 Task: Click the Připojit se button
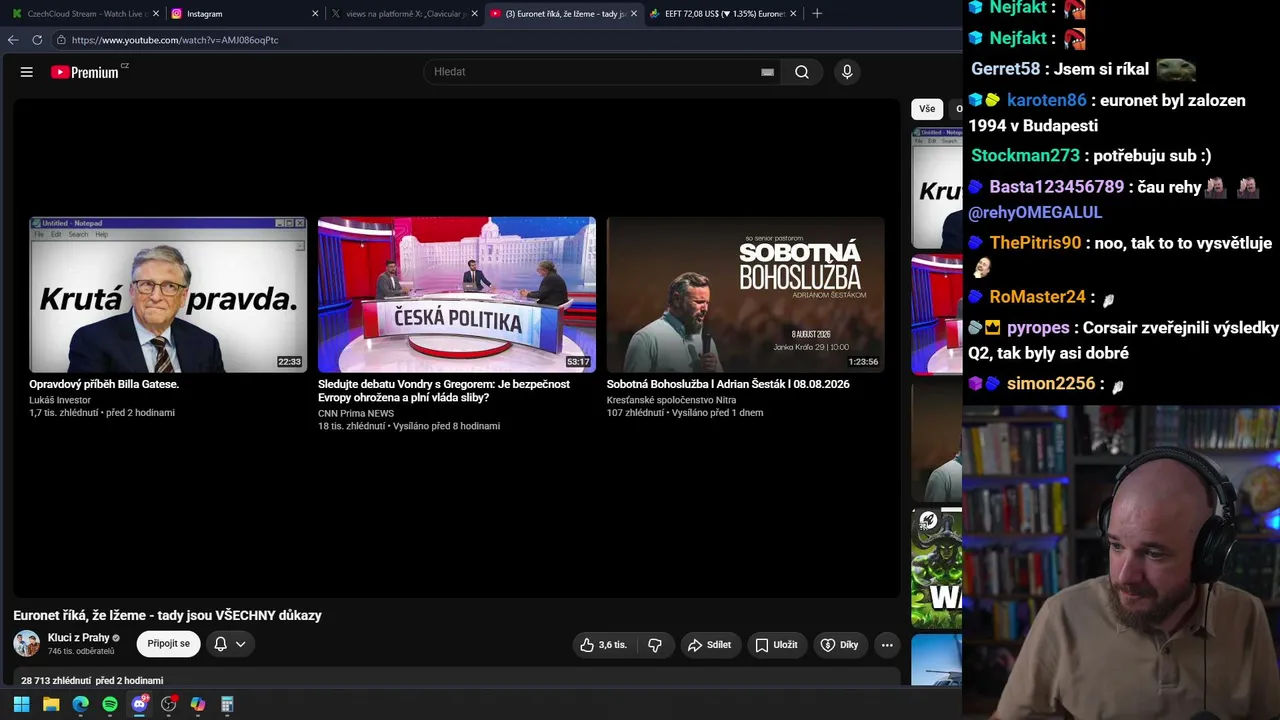tap(168, 644)
